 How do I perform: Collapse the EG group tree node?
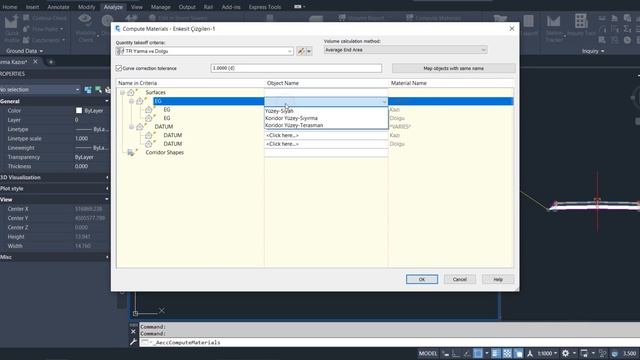point(131,101)
